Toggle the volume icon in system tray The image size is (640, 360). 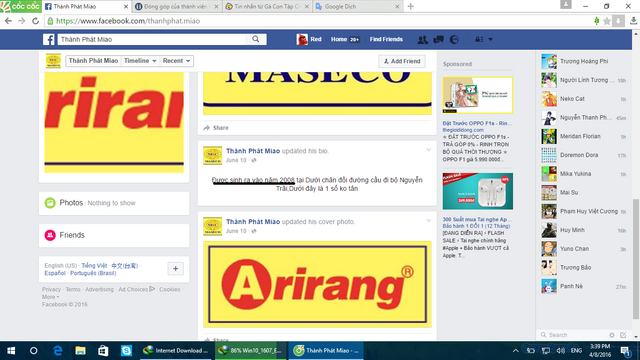tap(561, 351)
